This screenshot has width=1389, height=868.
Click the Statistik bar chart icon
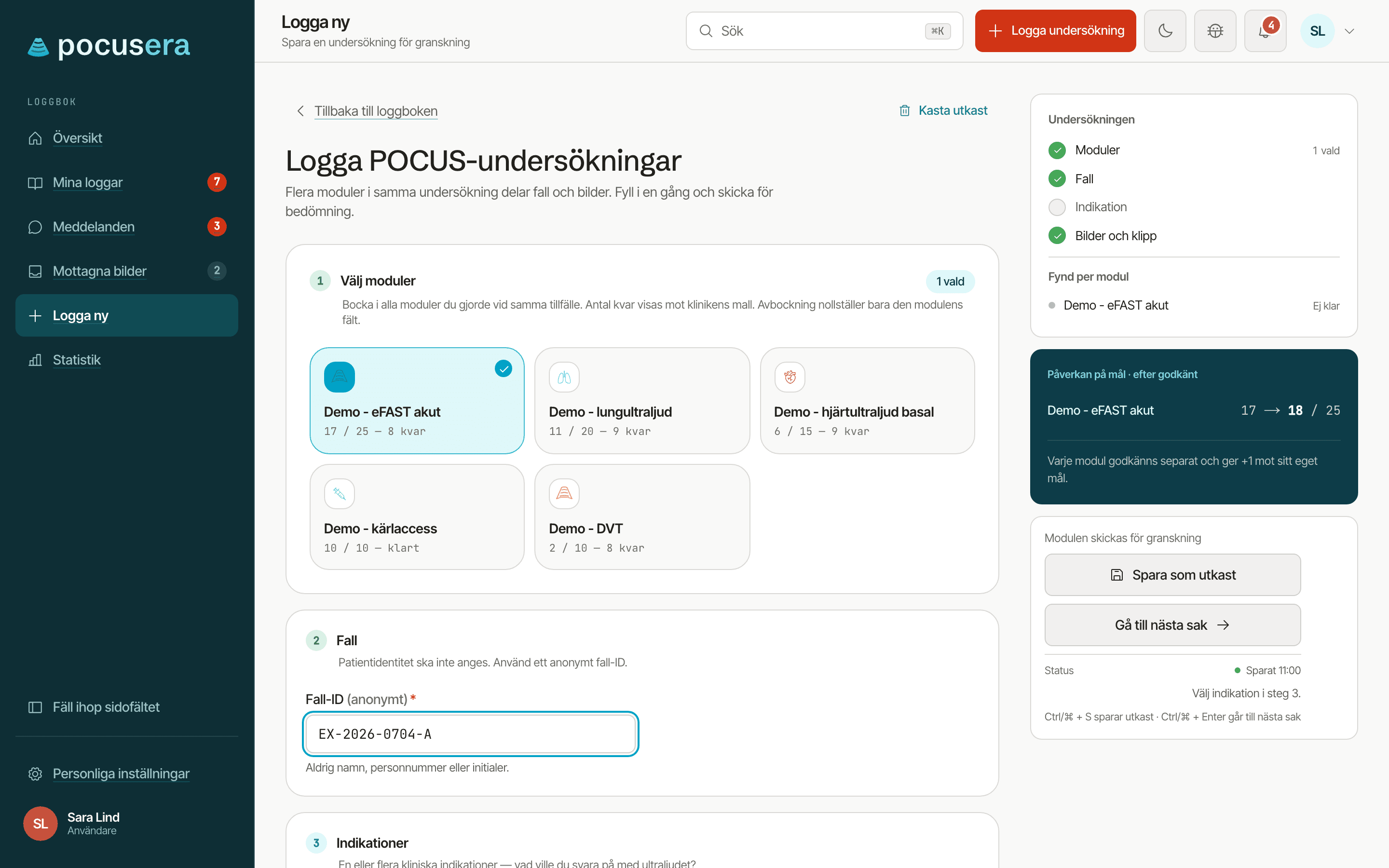(35, 360)
